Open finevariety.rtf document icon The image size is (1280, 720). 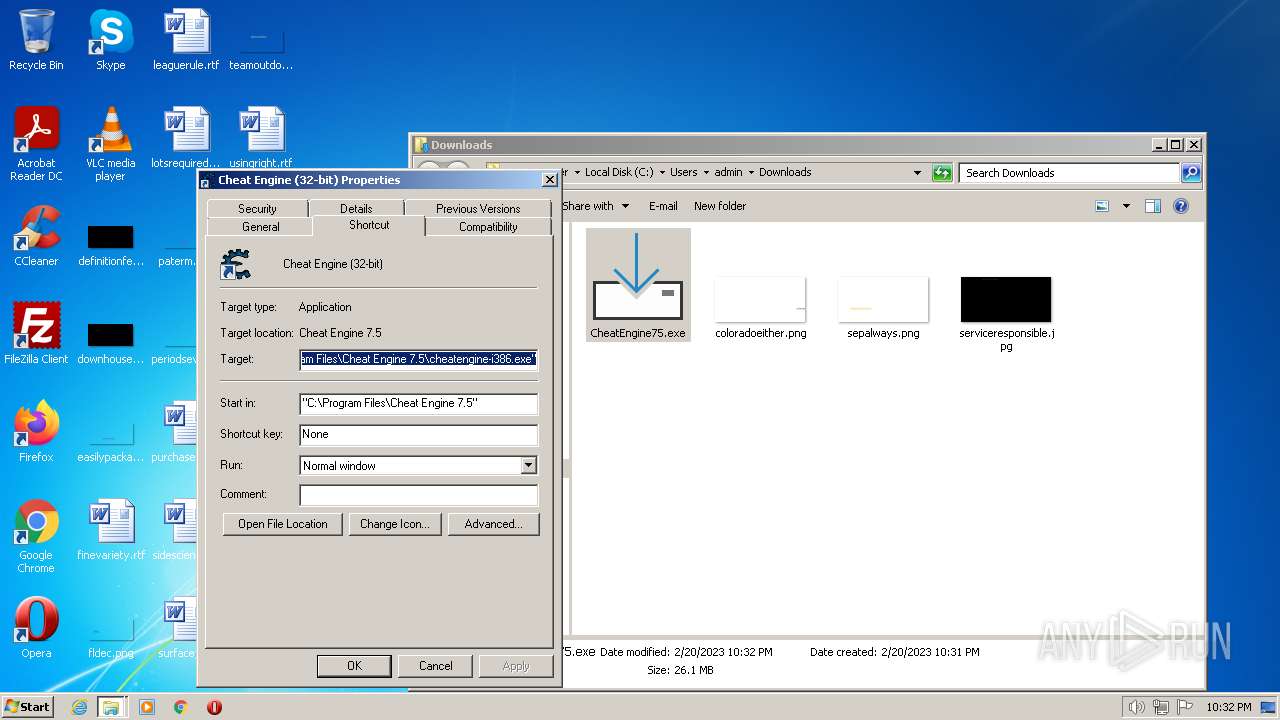click(110, 530)
